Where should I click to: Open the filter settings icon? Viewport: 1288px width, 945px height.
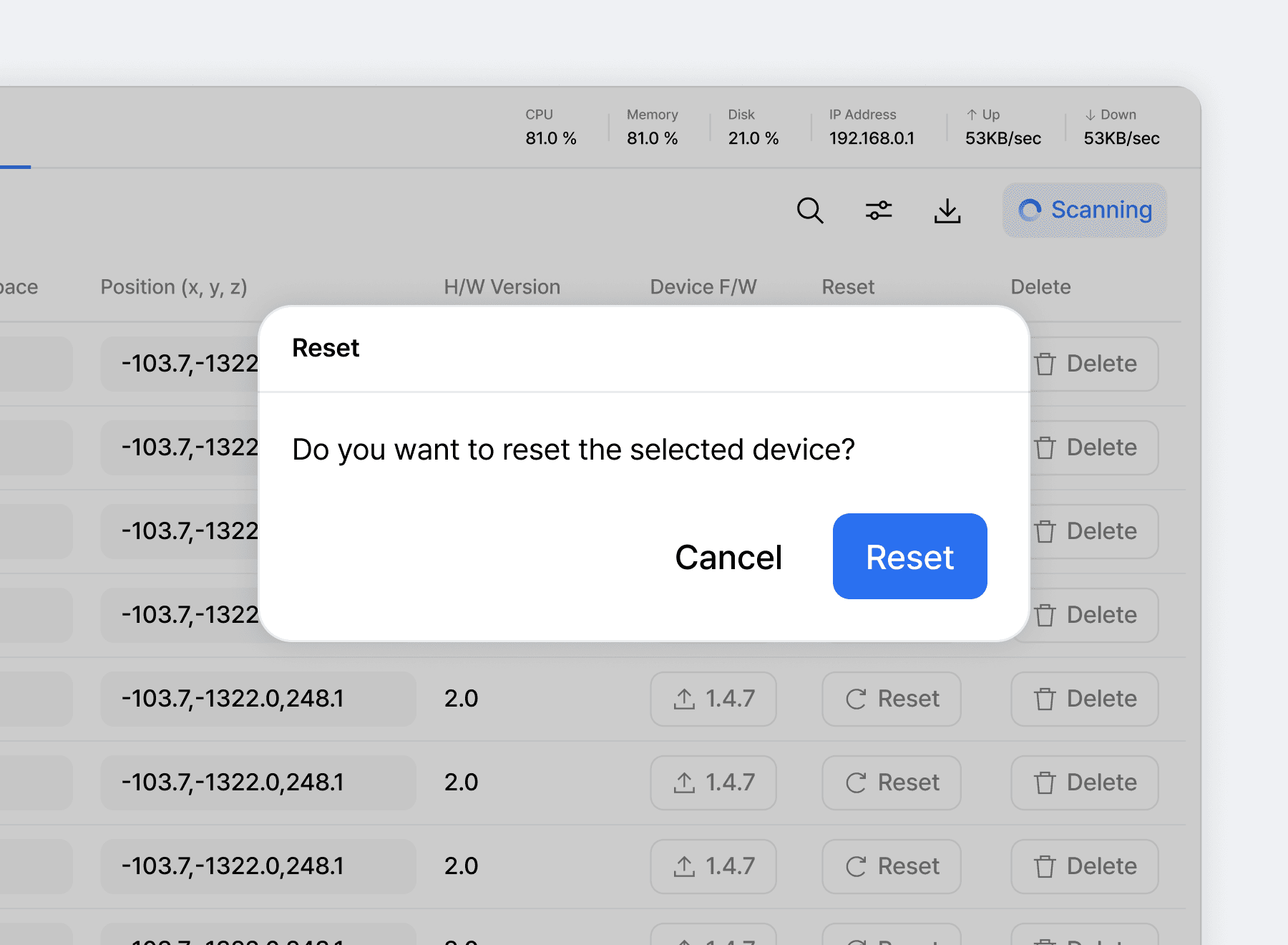[879, 210]
